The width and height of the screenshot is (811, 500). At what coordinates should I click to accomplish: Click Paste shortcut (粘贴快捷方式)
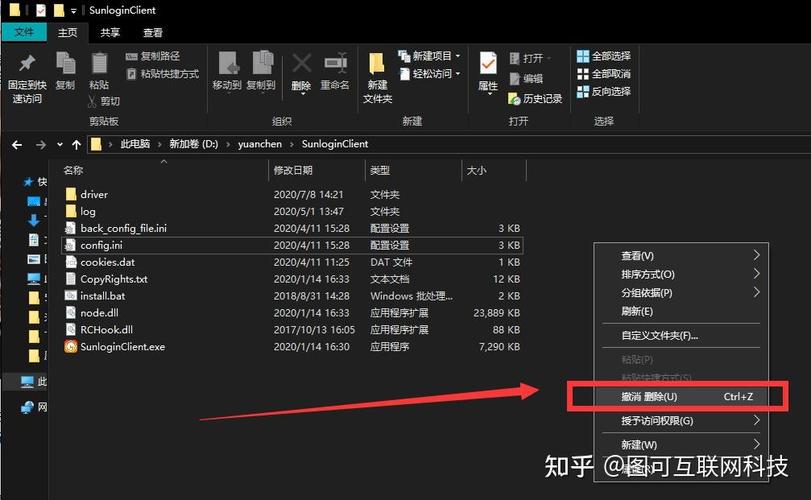click(163, 74)
